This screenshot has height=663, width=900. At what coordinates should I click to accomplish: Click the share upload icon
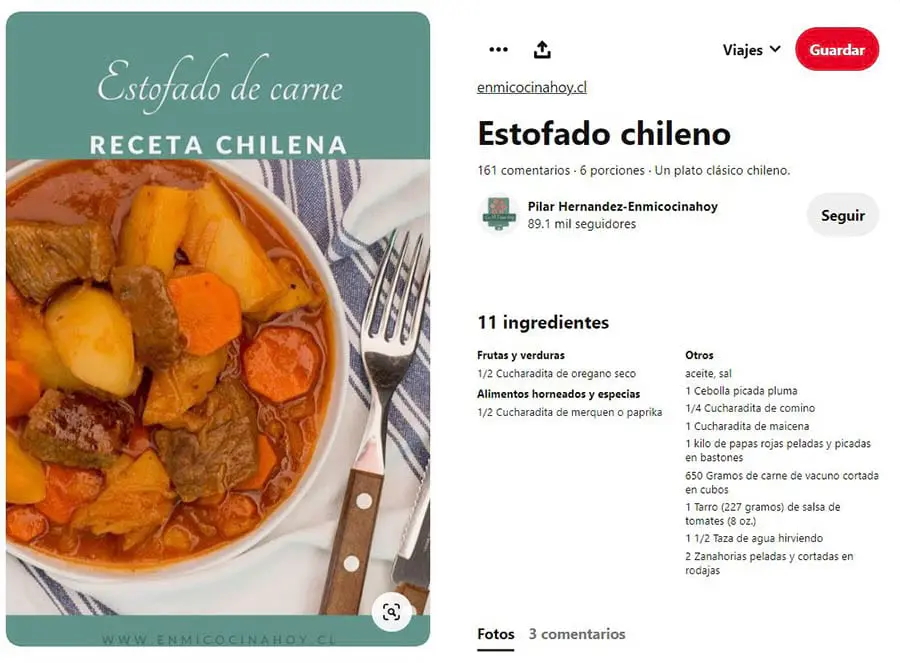coord(542,49)
